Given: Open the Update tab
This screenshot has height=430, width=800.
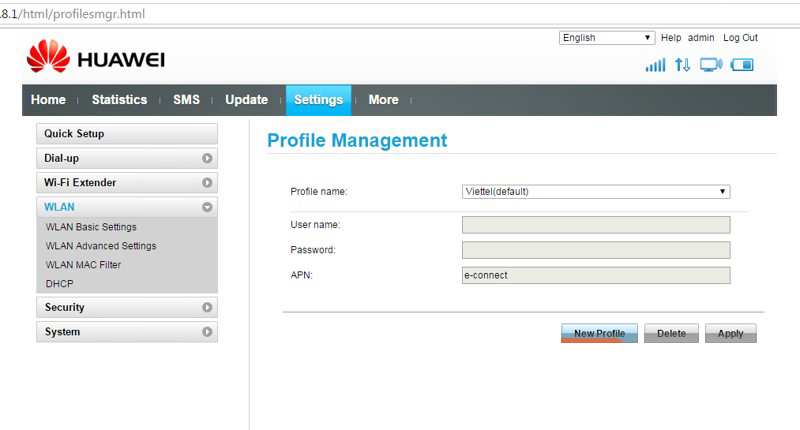Looking at the screenshot, I should (246, 100).
